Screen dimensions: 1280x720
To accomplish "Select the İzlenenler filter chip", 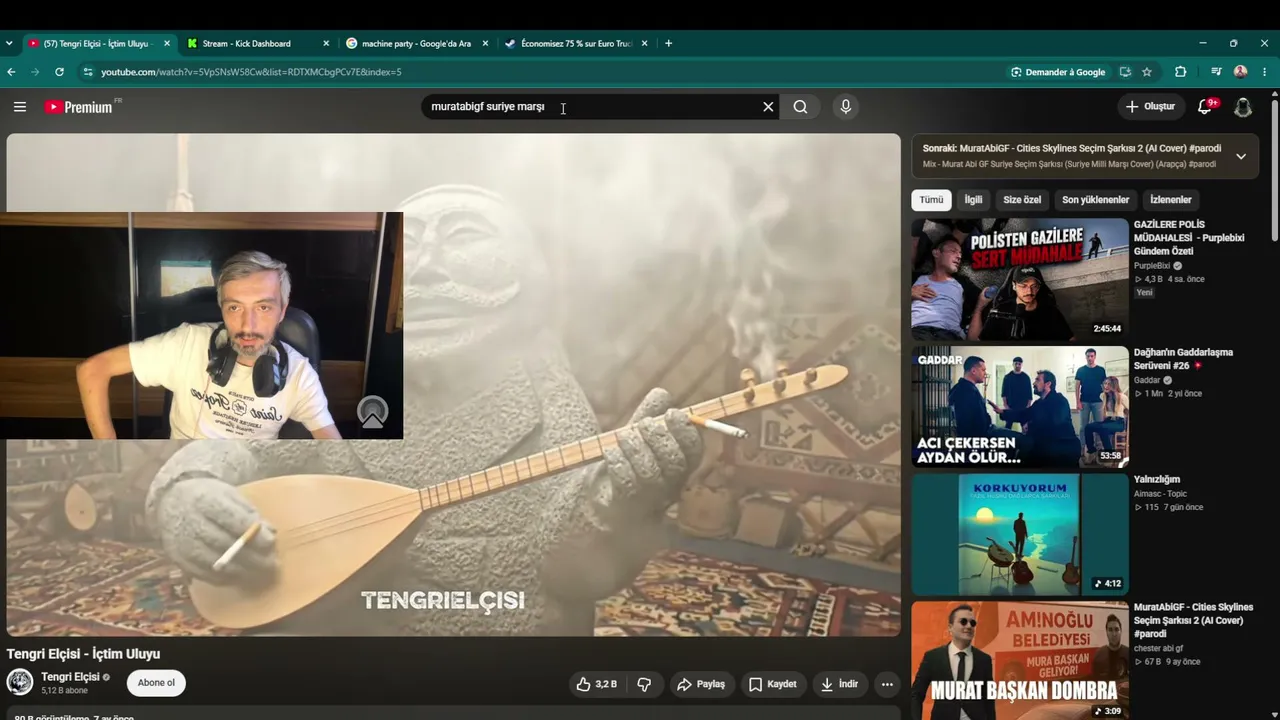I will (x=1171, y=200).
